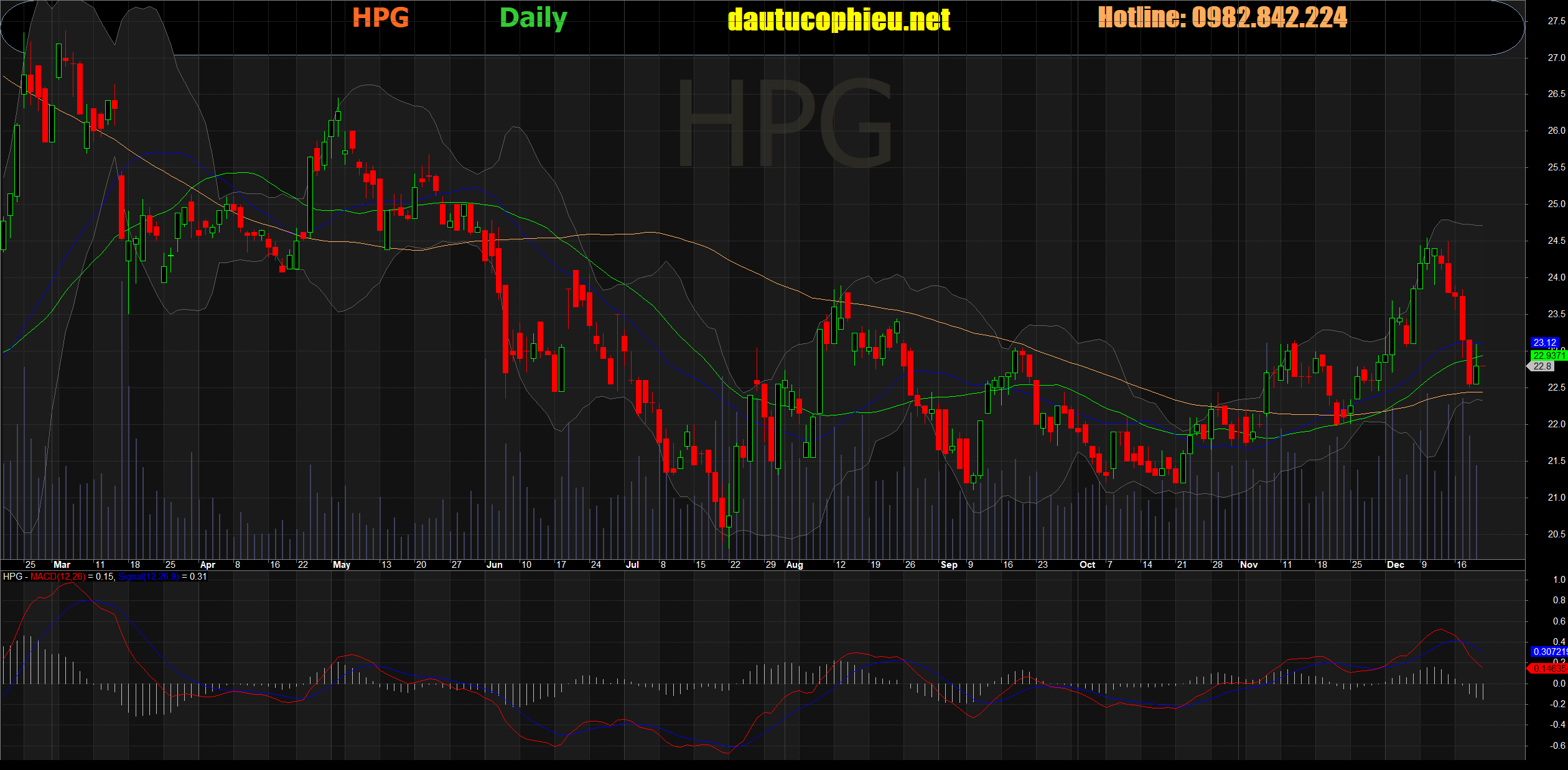
Task: Click the last green candlestick on chart
Action: click(x=1477, y=374)
